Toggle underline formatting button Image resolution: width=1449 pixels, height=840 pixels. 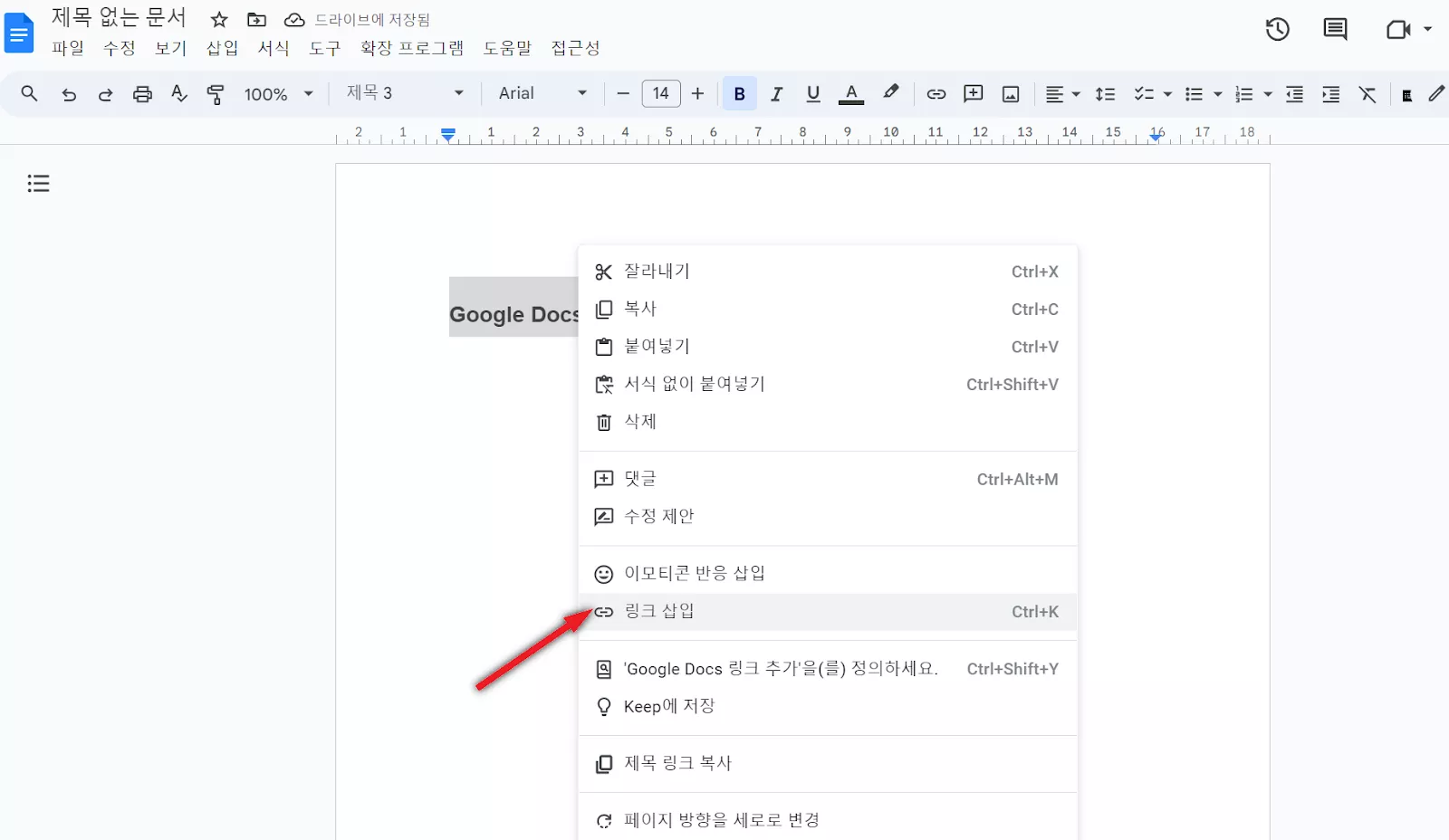813,94
